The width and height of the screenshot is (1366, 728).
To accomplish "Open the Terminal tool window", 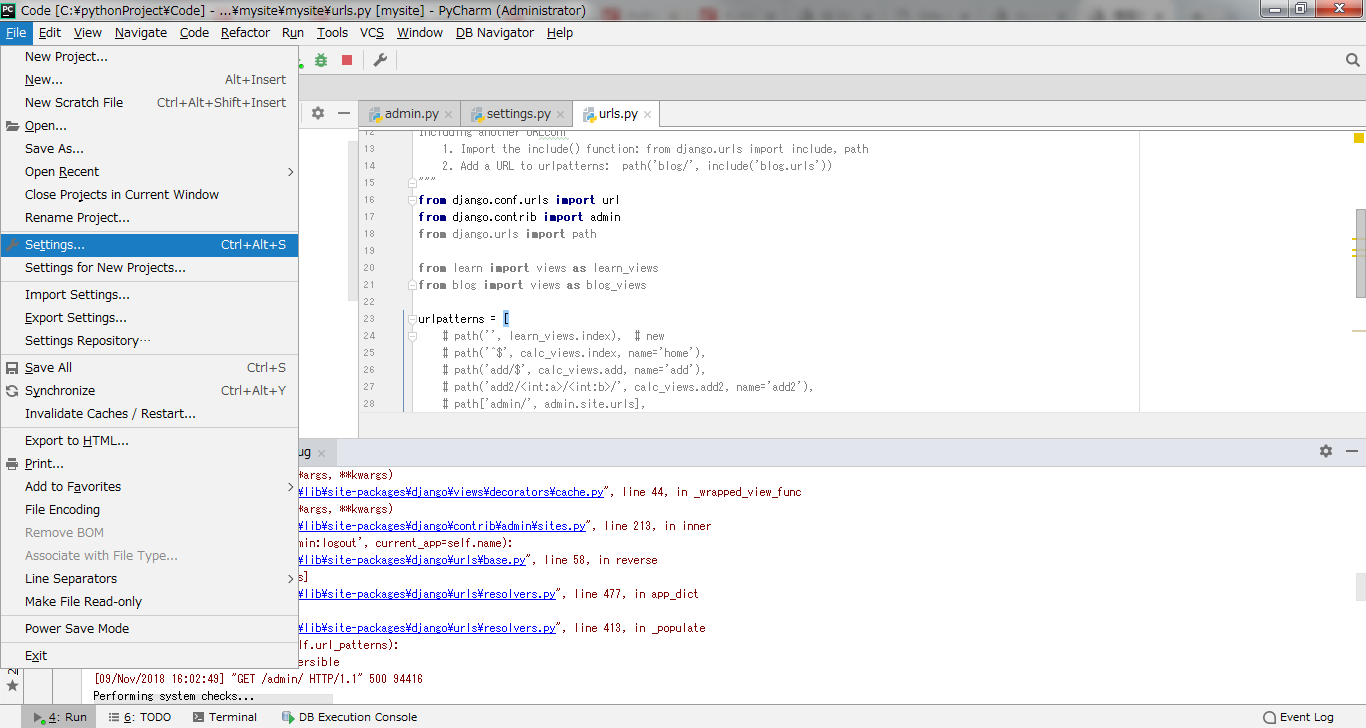I will (225, 717).
